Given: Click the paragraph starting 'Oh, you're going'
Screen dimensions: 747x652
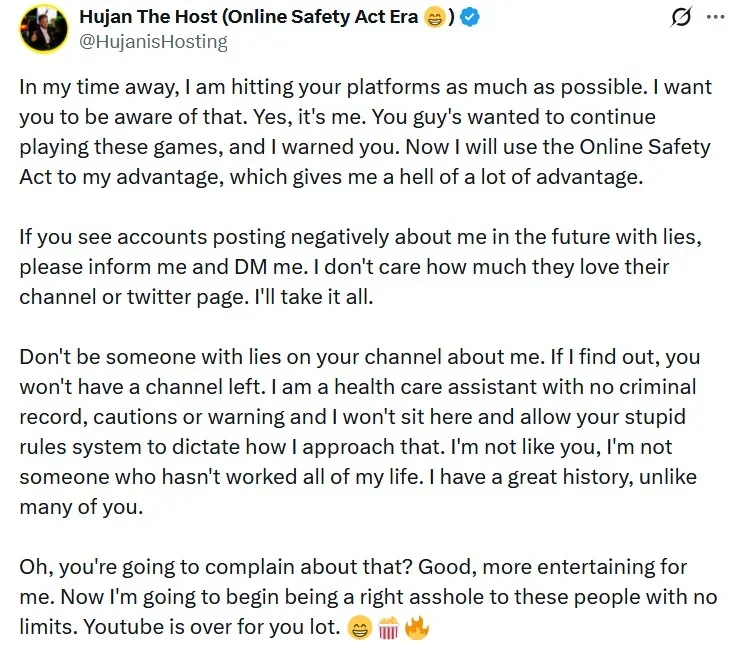Looking at the screenshot, I should coord(368,597).
